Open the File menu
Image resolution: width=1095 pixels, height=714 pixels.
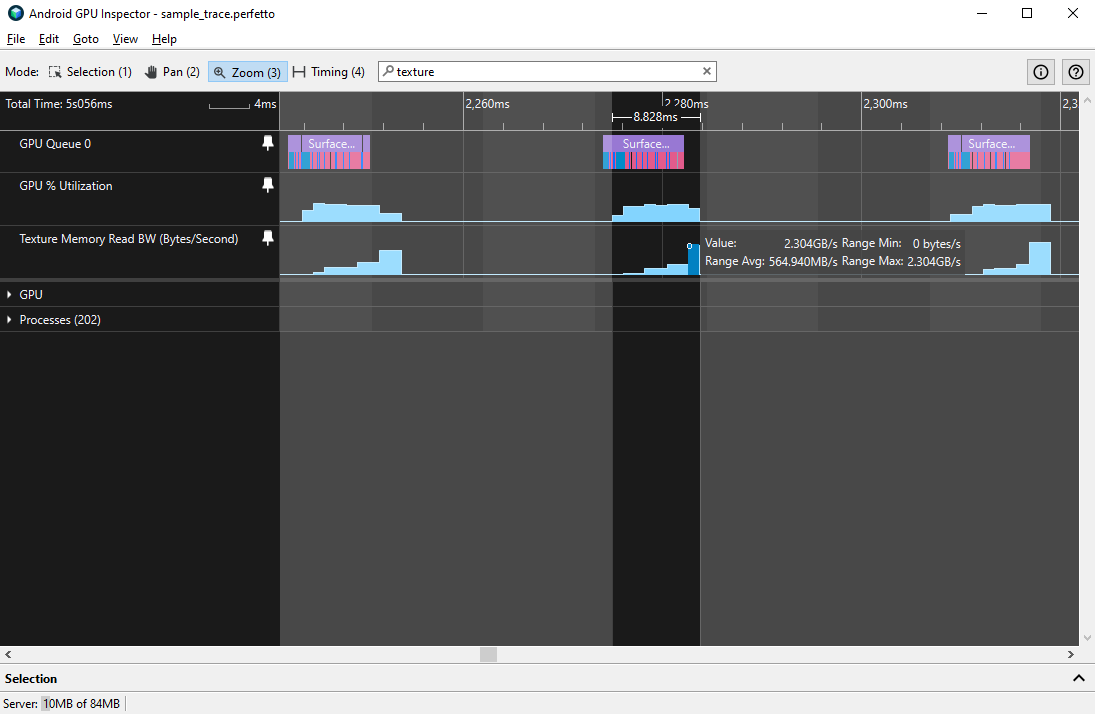click(x=16, y=39)
